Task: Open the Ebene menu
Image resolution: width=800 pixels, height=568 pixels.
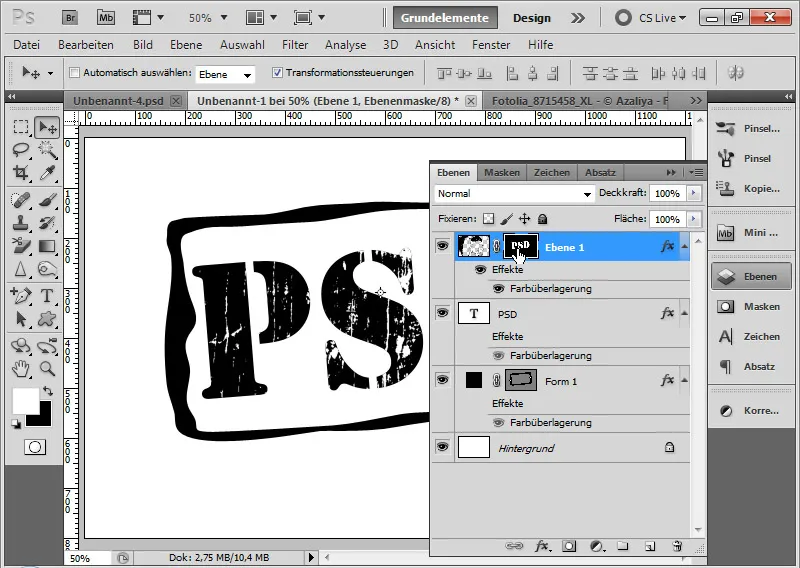Action: [x=186, y=45]
